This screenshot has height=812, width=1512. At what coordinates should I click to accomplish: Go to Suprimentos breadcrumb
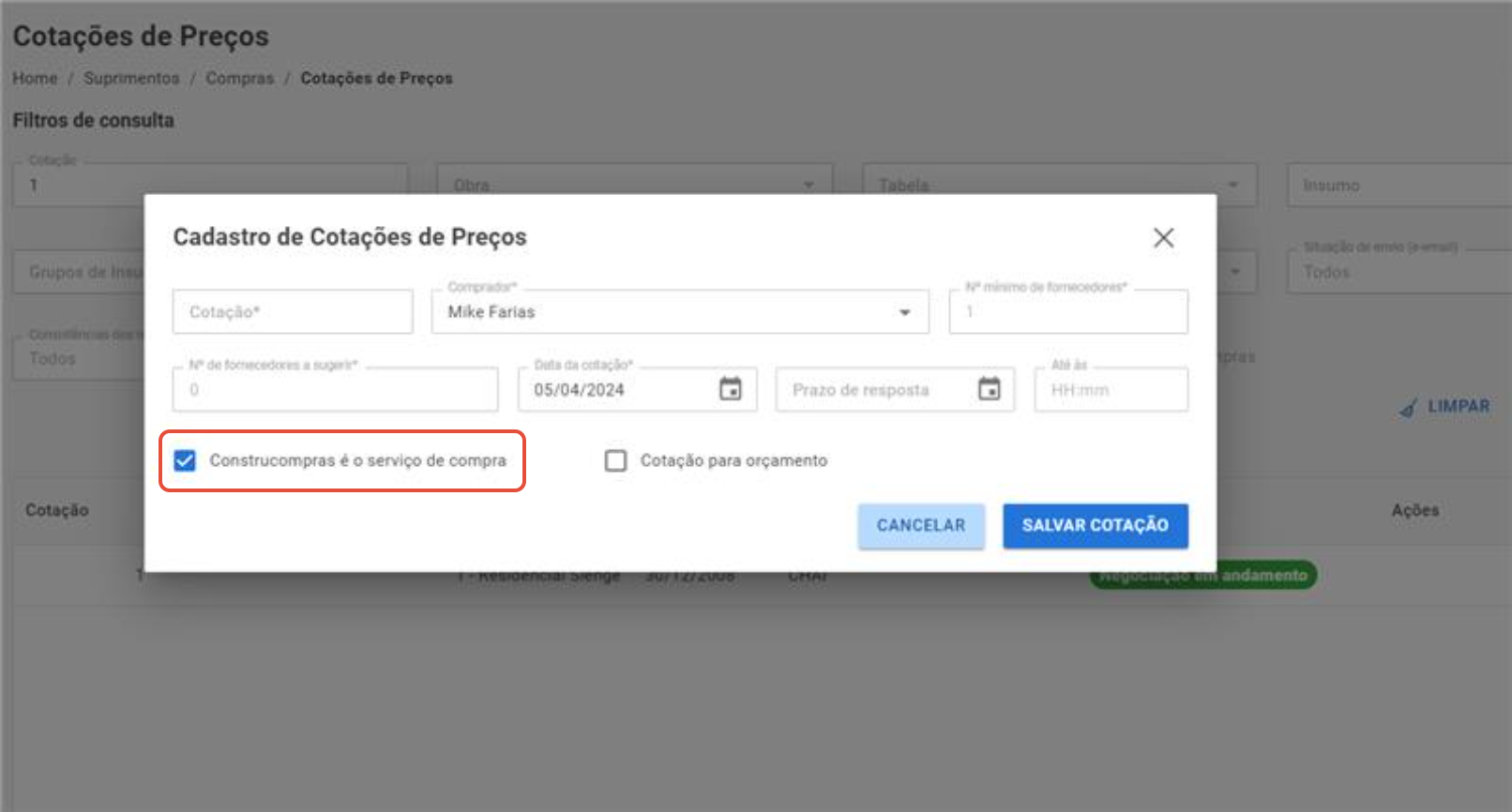click(131, 78)
